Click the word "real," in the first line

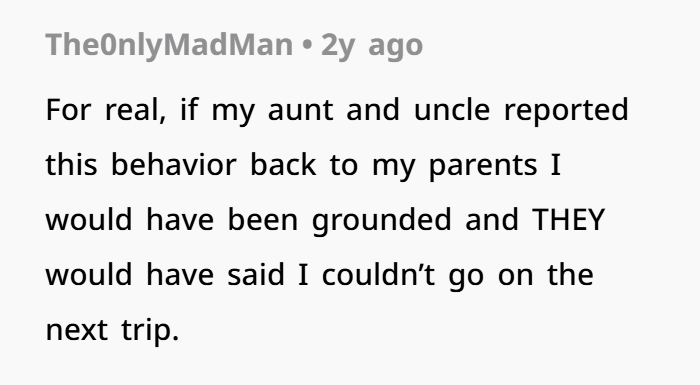pos(135,110)
